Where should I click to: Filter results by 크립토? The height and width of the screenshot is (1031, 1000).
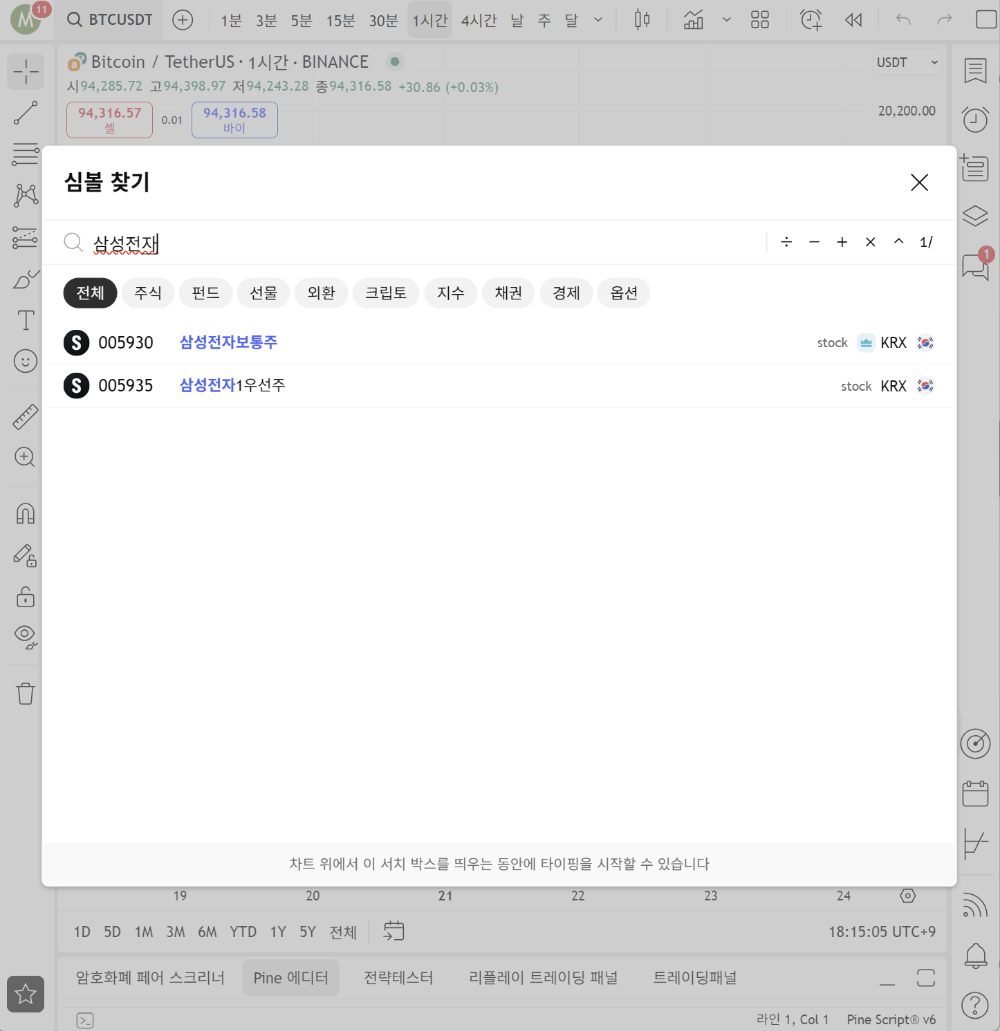(x=386, y=293)
